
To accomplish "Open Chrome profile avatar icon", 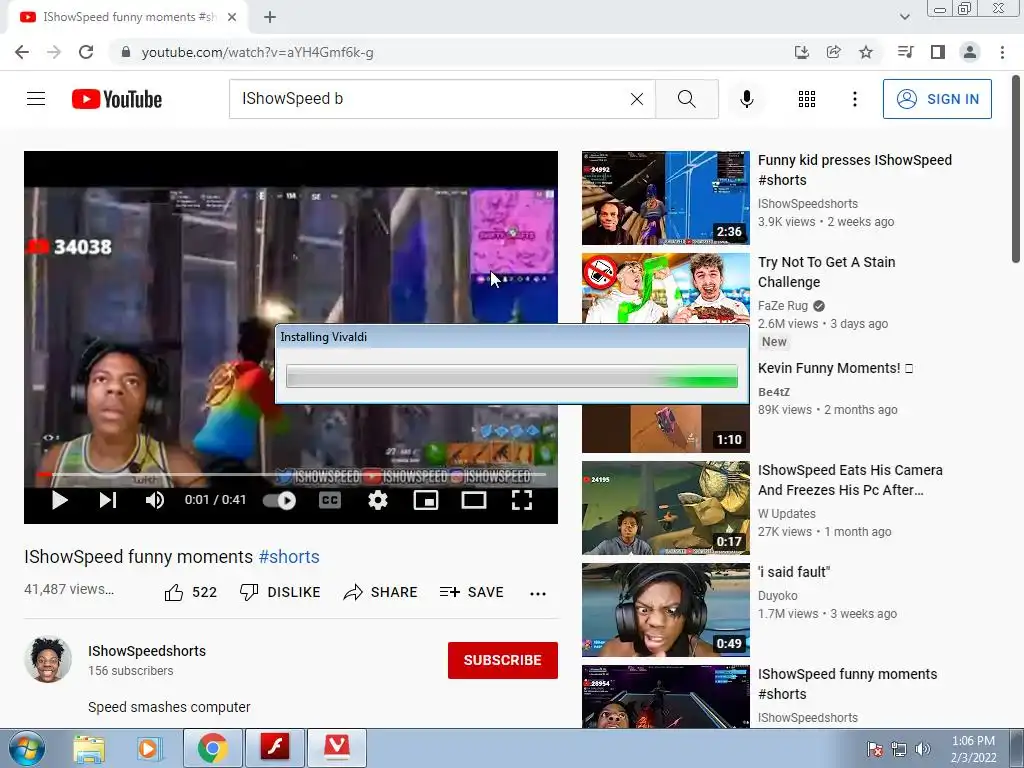I will [x=970, y=52].
